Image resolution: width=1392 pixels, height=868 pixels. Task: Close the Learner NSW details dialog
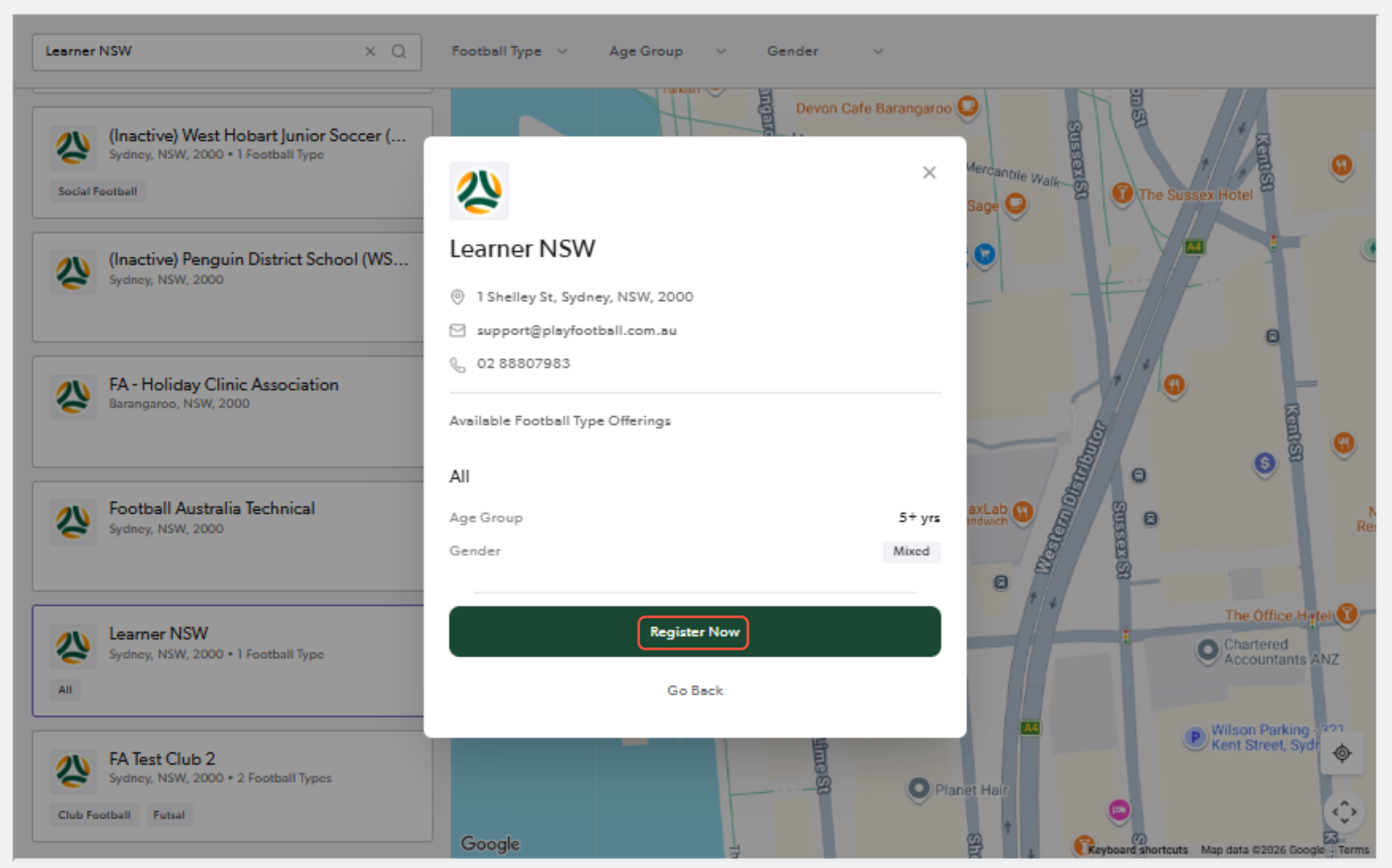click(x=929, y=173)
